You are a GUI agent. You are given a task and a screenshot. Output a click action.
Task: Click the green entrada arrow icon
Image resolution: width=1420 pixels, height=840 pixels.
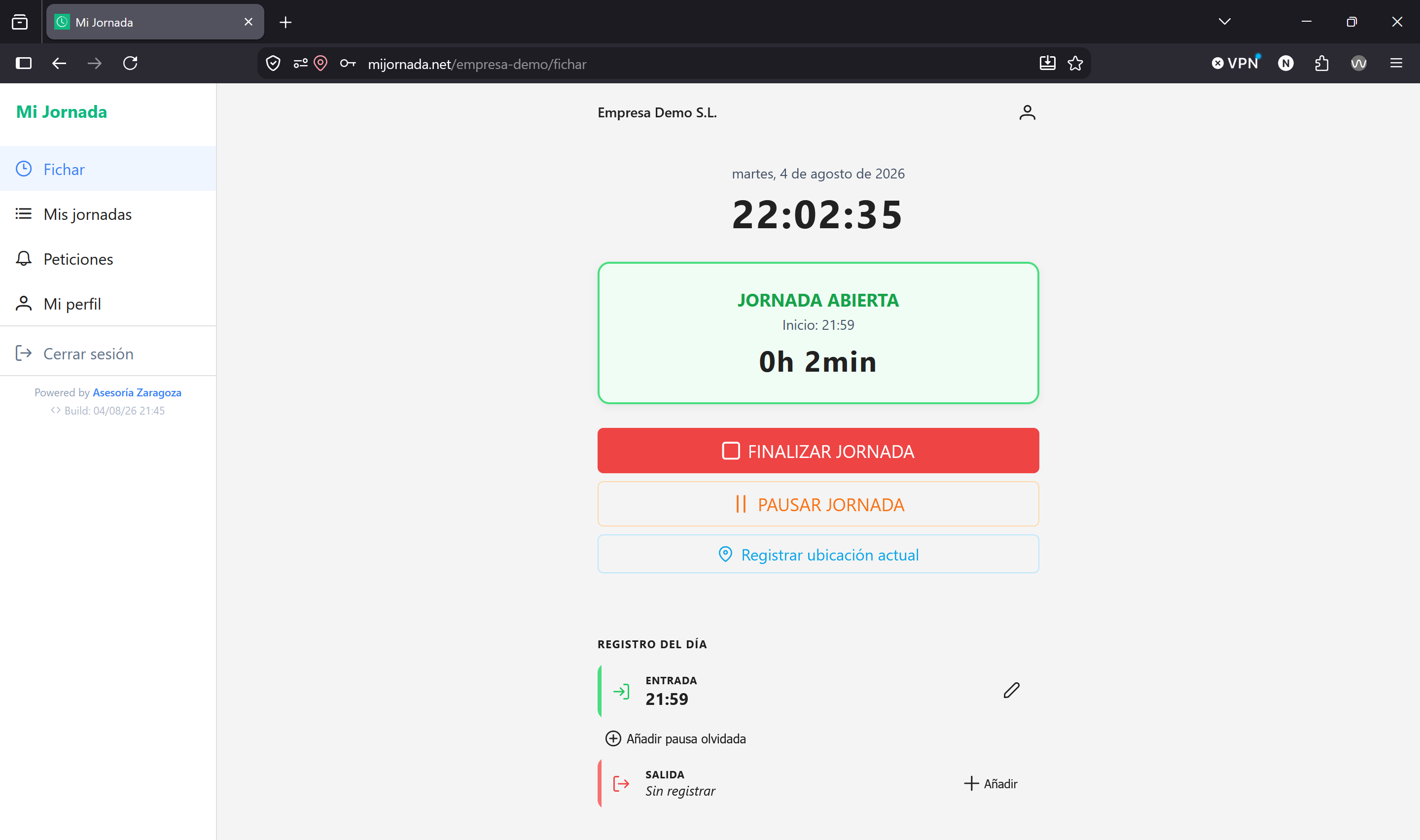coord(621,691)
